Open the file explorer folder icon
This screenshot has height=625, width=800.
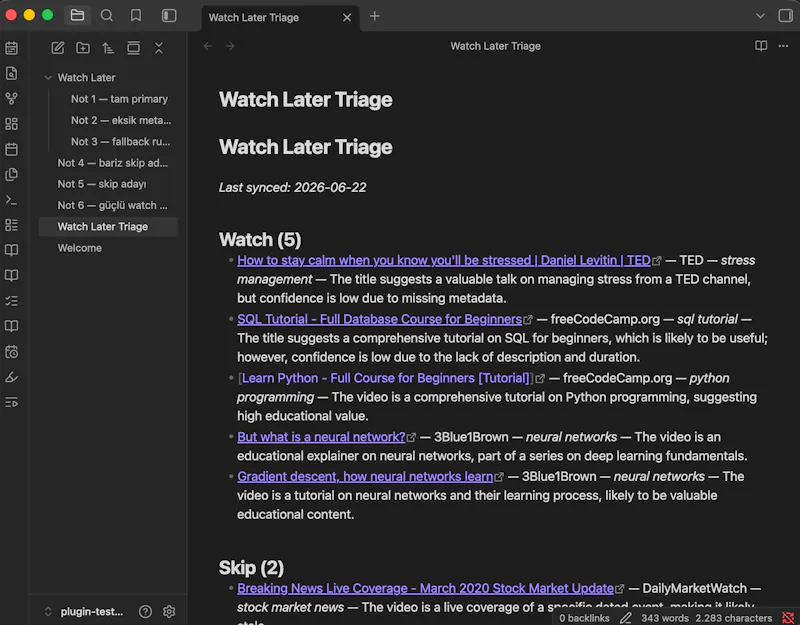(x=77, y=16)
